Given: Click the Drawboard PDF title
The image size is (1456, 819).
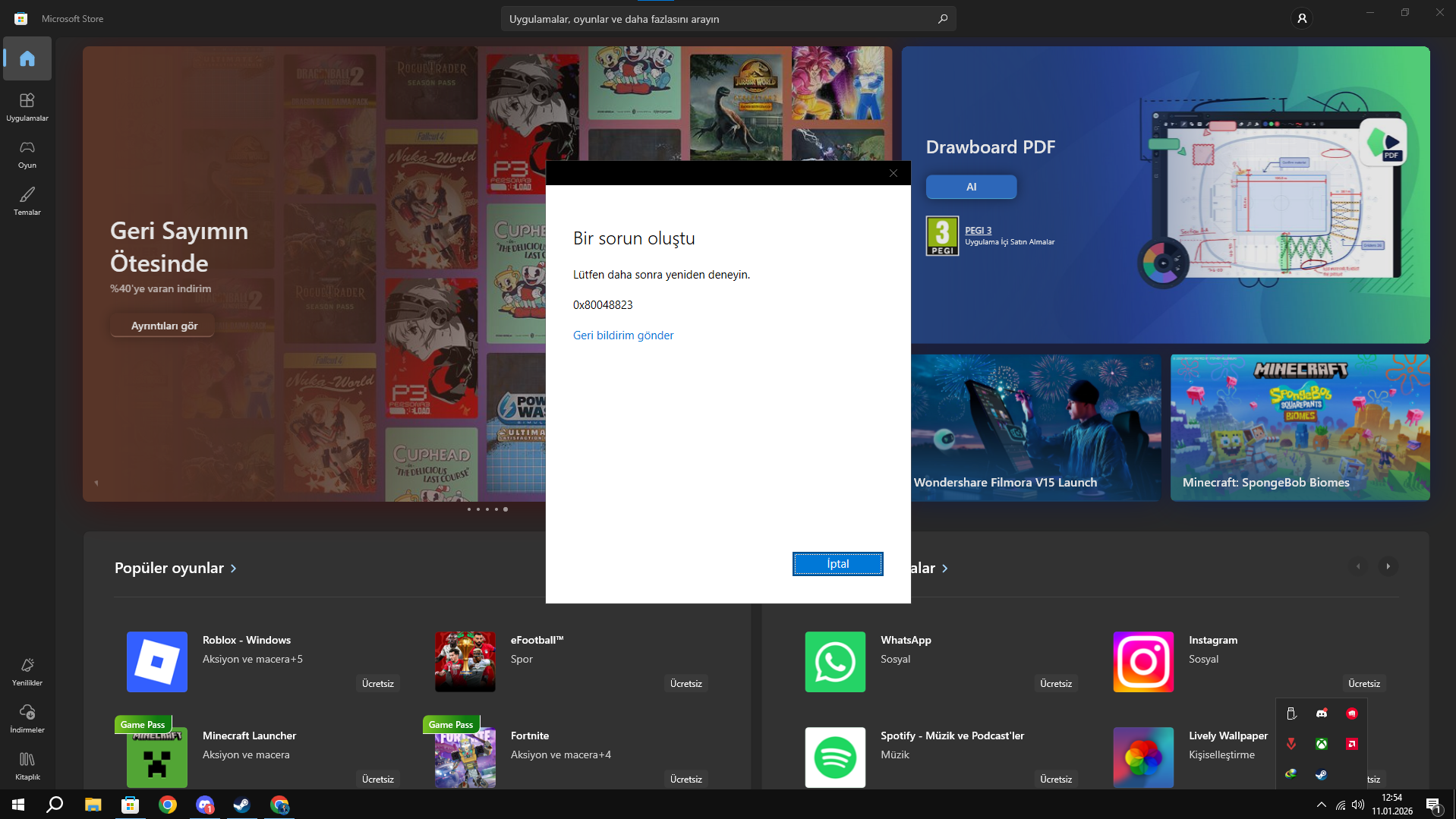Looking at the screenshot, I should [991, 147].
